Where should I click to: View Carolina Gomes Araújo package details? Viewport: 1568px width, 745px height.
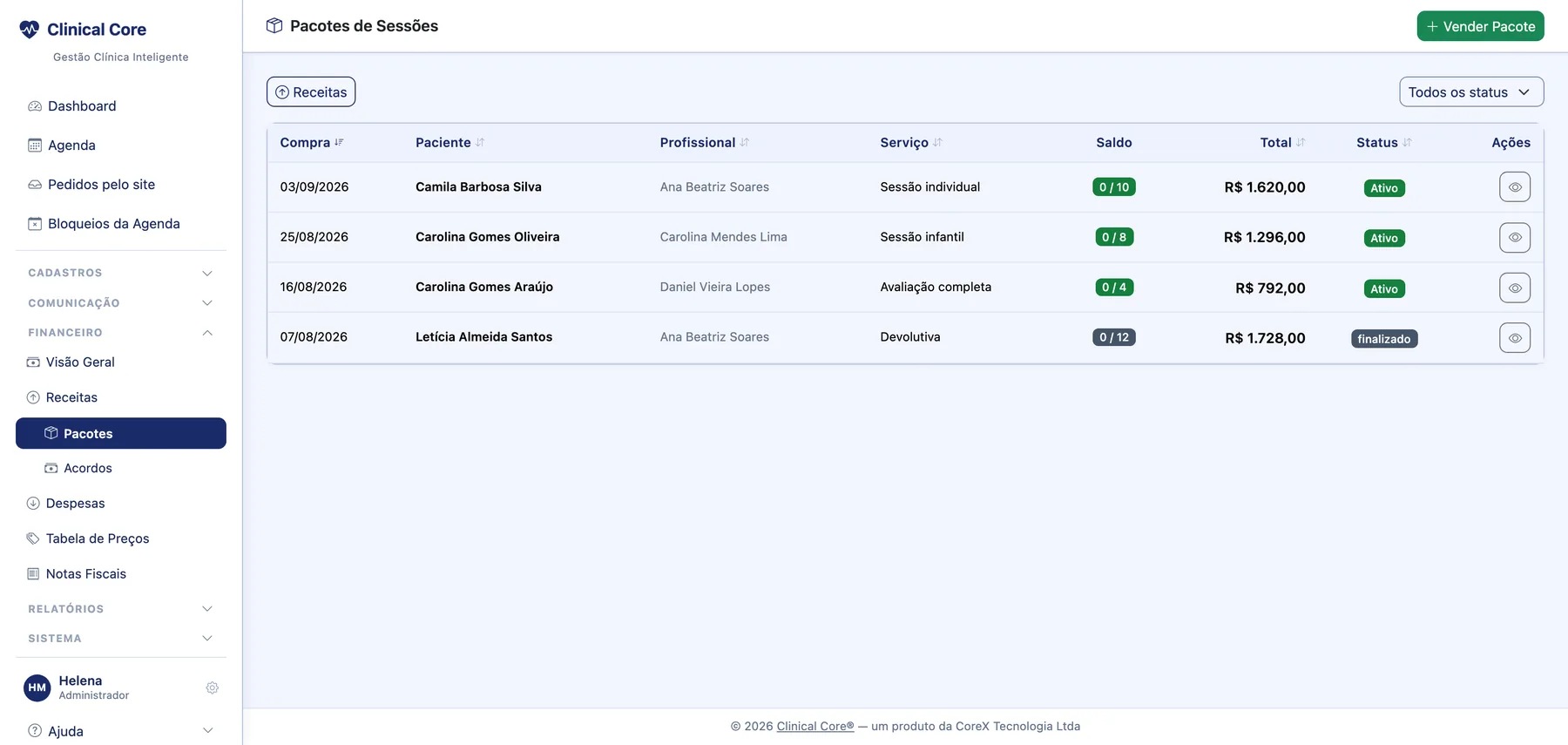[1515, 288]
